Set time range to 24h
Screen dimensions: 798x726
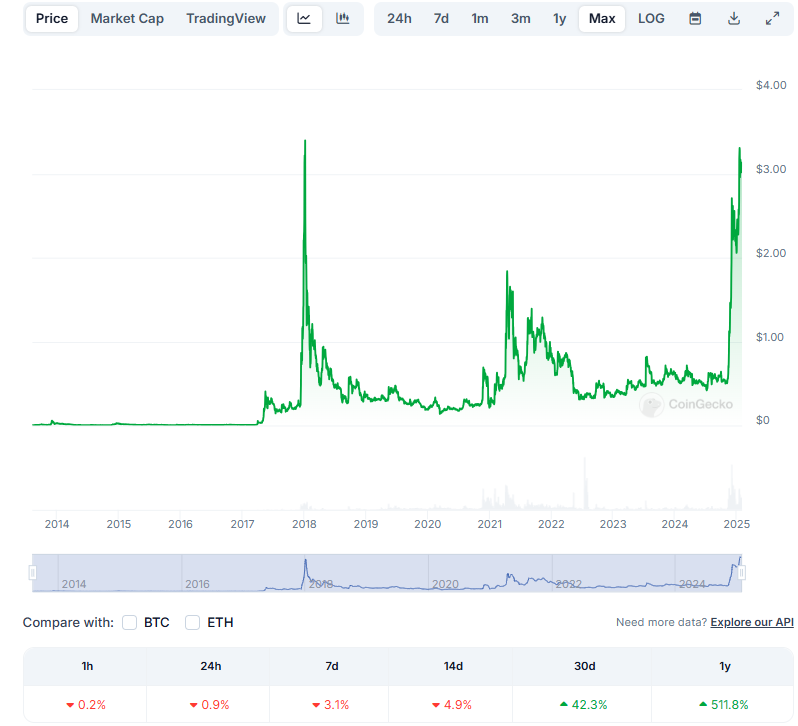pyautogui.click(x=399, y=19)
